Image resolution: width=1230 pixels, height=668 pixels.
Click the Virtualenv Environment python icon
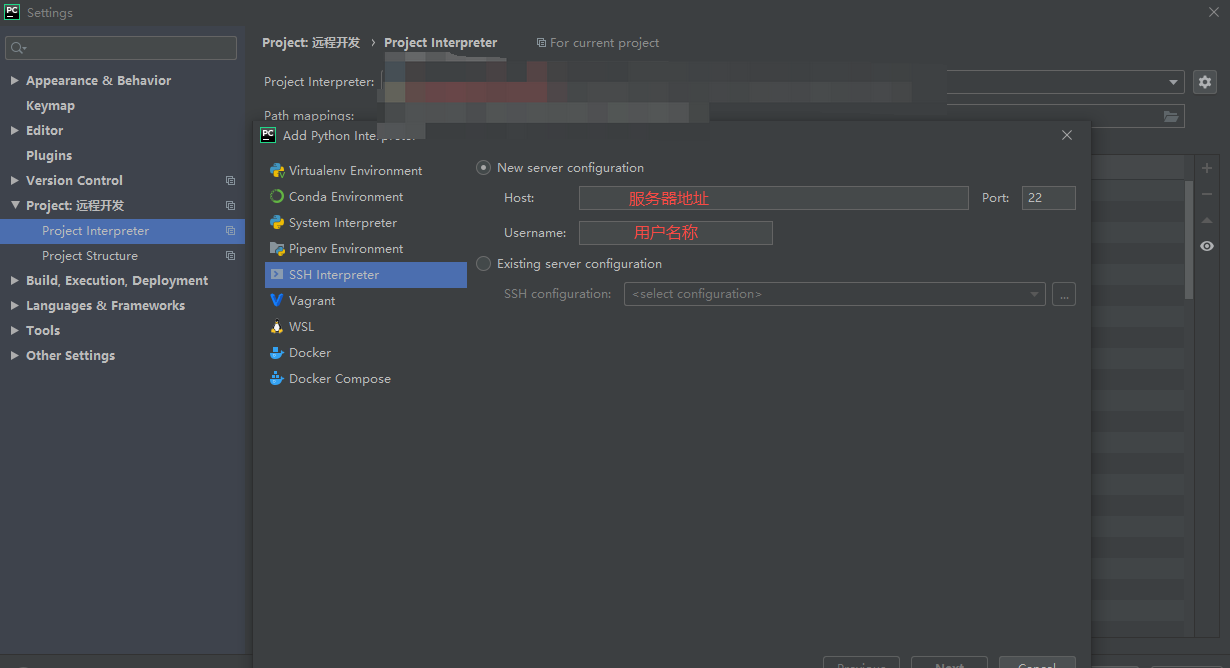point(277,171)
